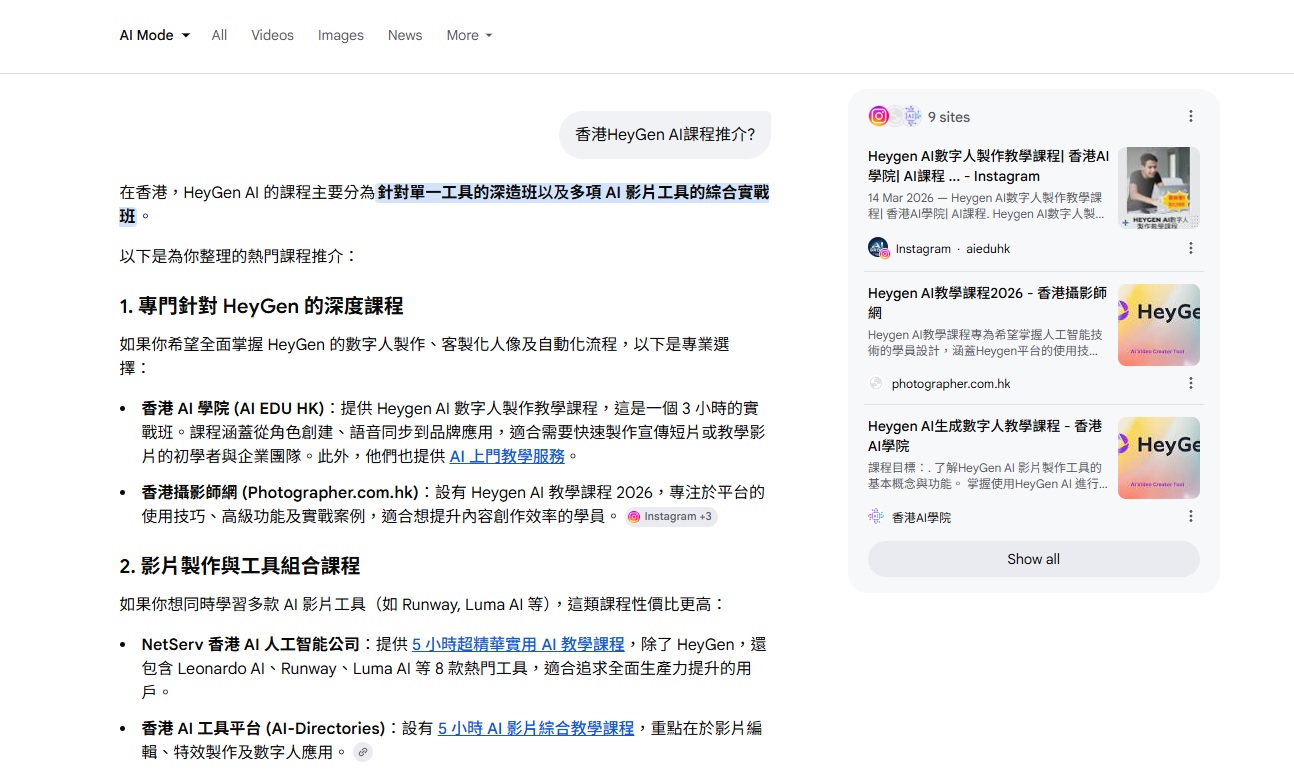Switch to the Videos tab
The width and height of the screenshot is (1294, 773).
[272, 35]
